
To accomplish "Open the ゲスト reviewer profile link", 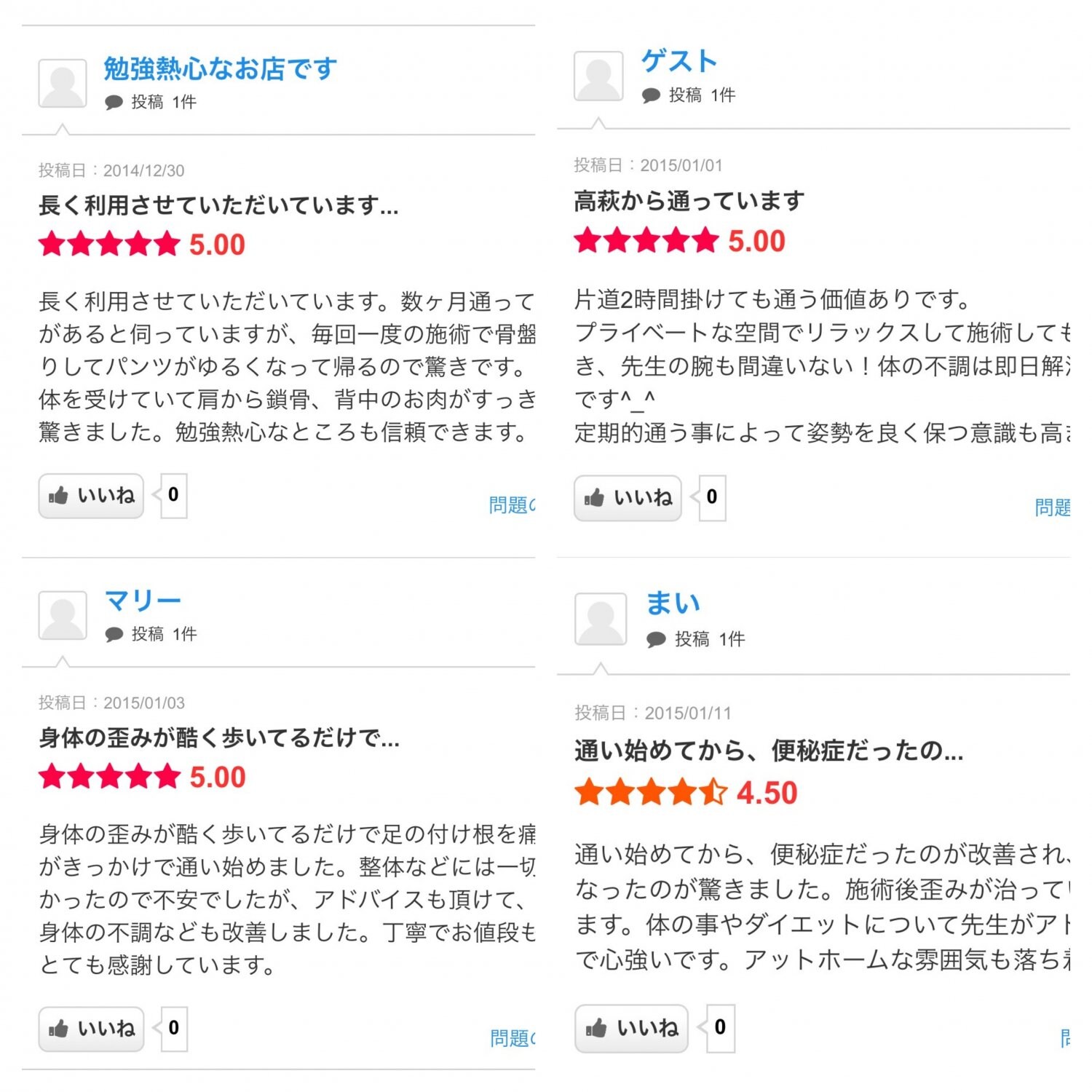I will pos(678,61).
